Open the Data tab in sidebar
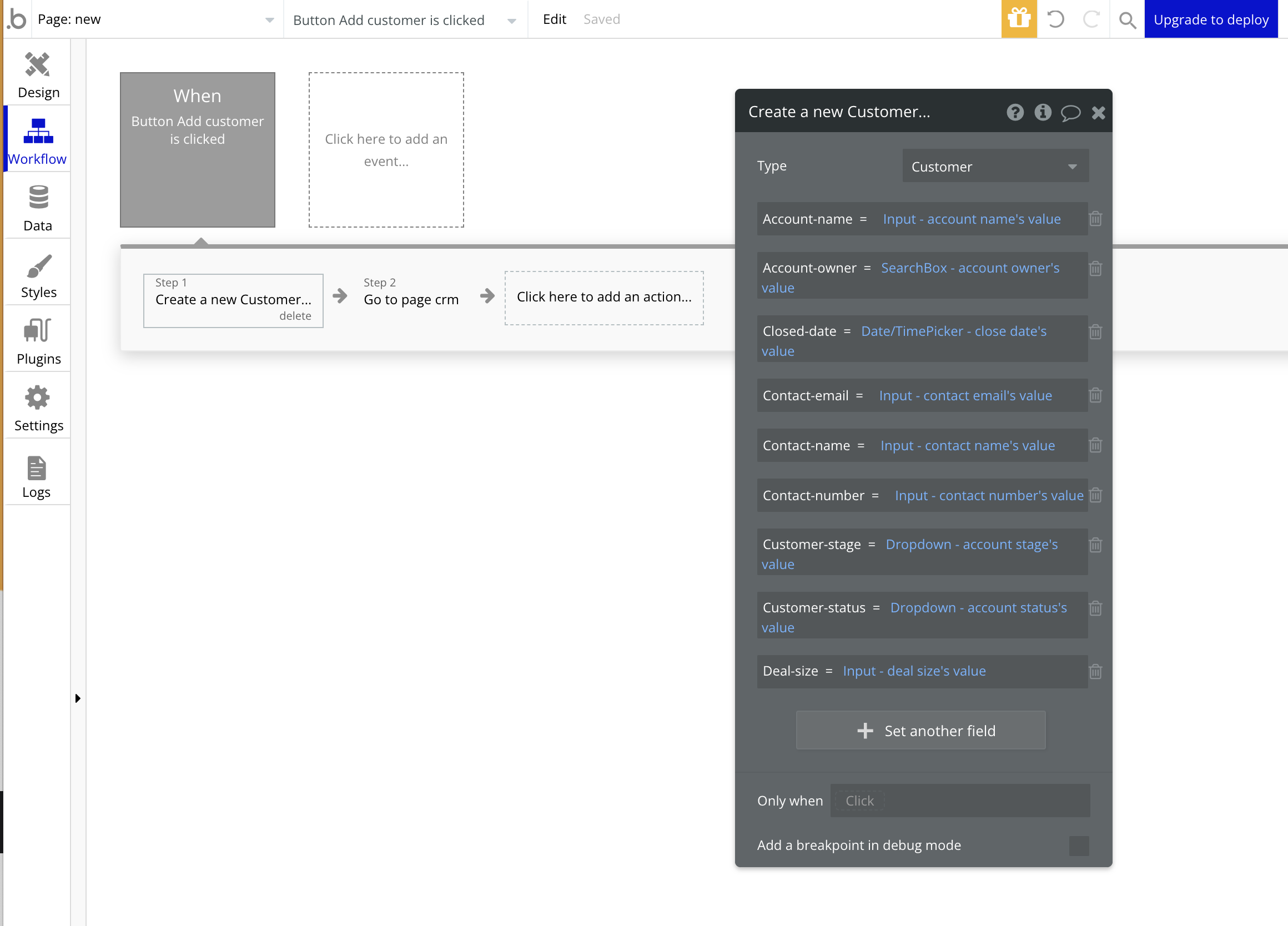The image size is (1288, 926). pos(38,208)
